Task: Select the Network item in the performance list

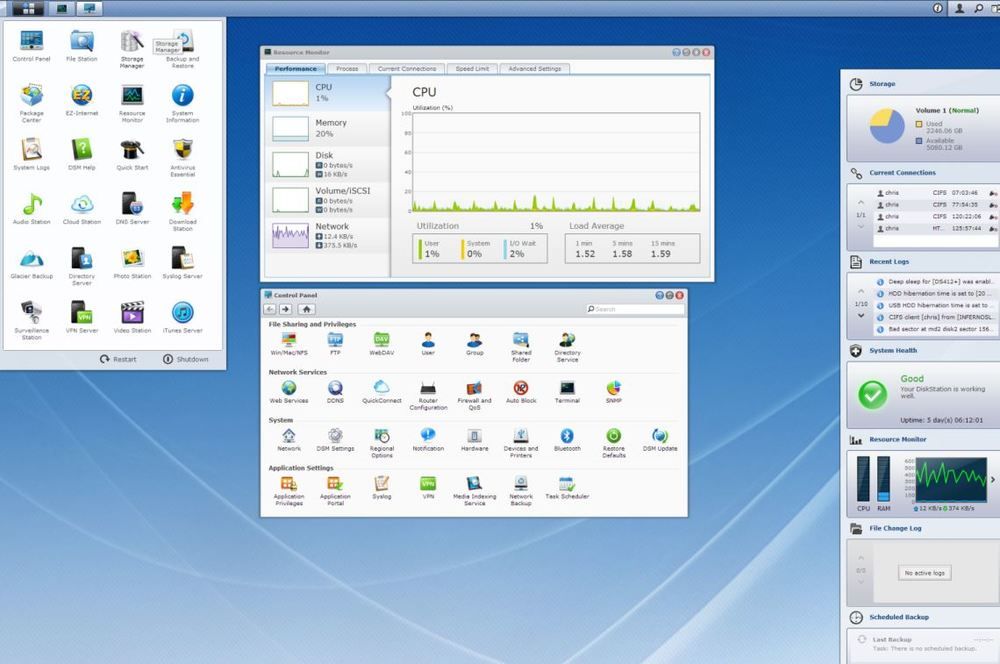Action: pyautogui.click(x=327, y=235)
